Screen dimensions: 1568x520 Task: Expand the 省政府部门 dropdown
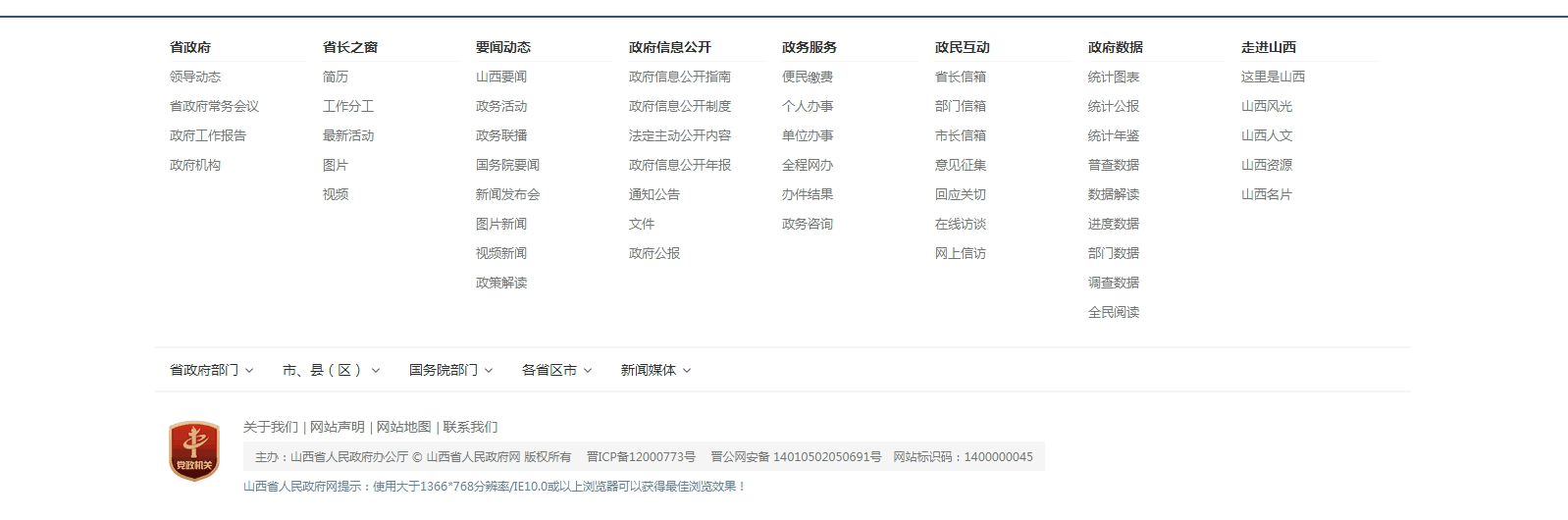click(x=211, y=370)
